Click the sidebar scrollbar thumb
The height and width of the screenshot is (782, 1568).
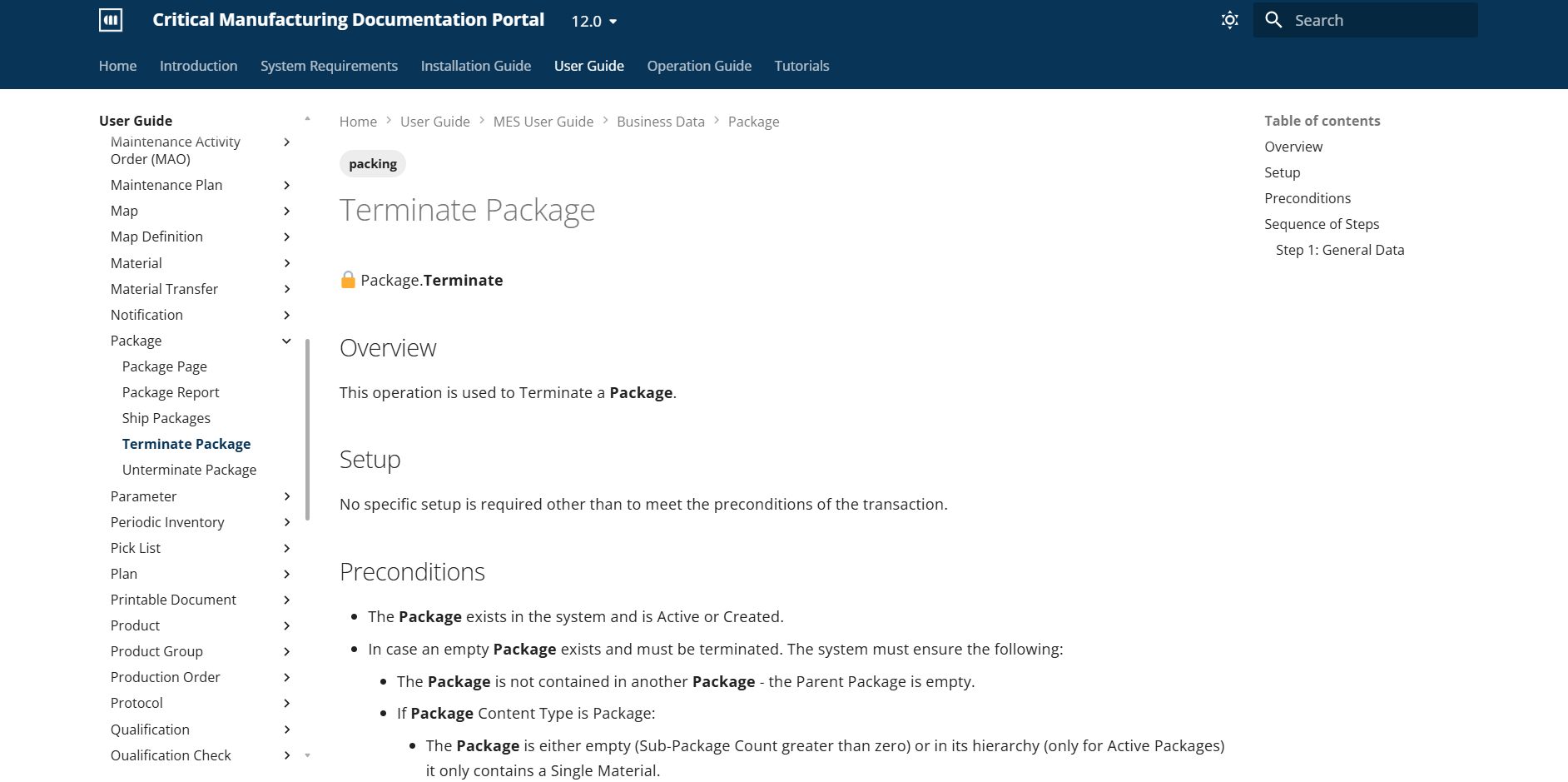click(x=307, y=430)
